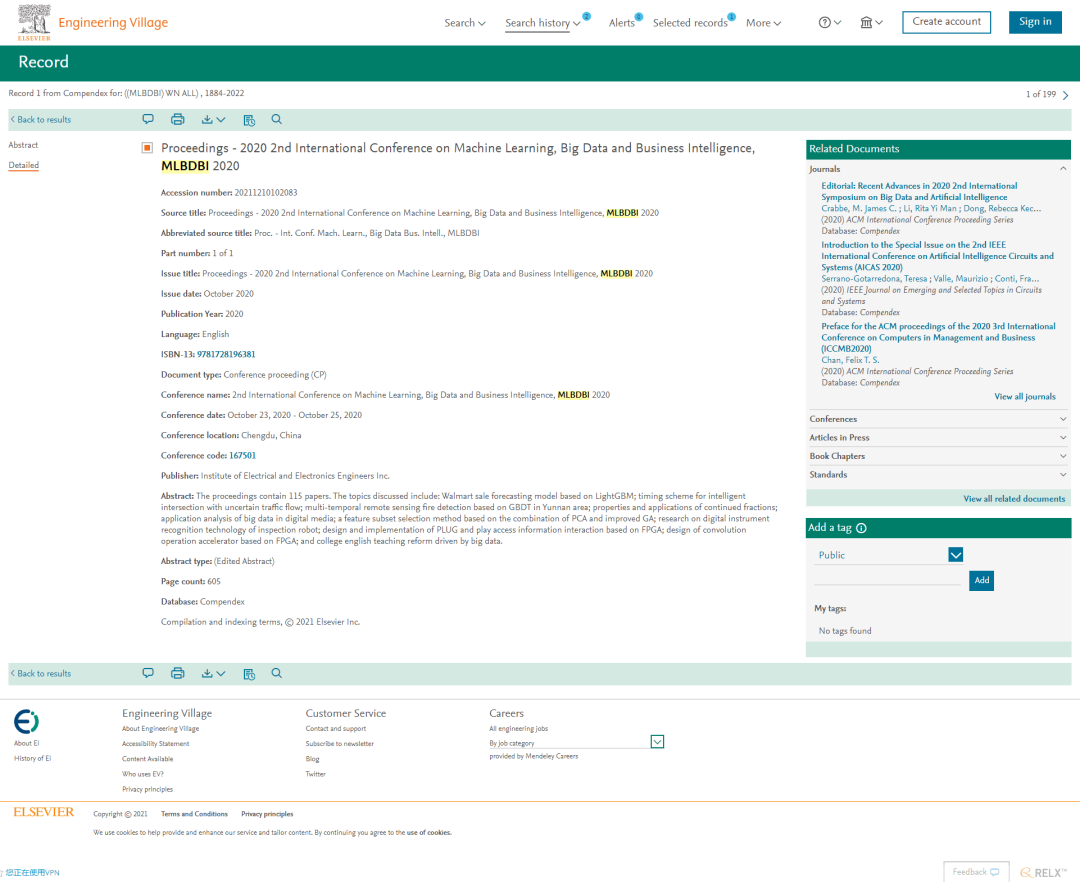Open the download options in top toolbar
Image resolution: width=1080 pixels, height=882 pixels.
213,119
